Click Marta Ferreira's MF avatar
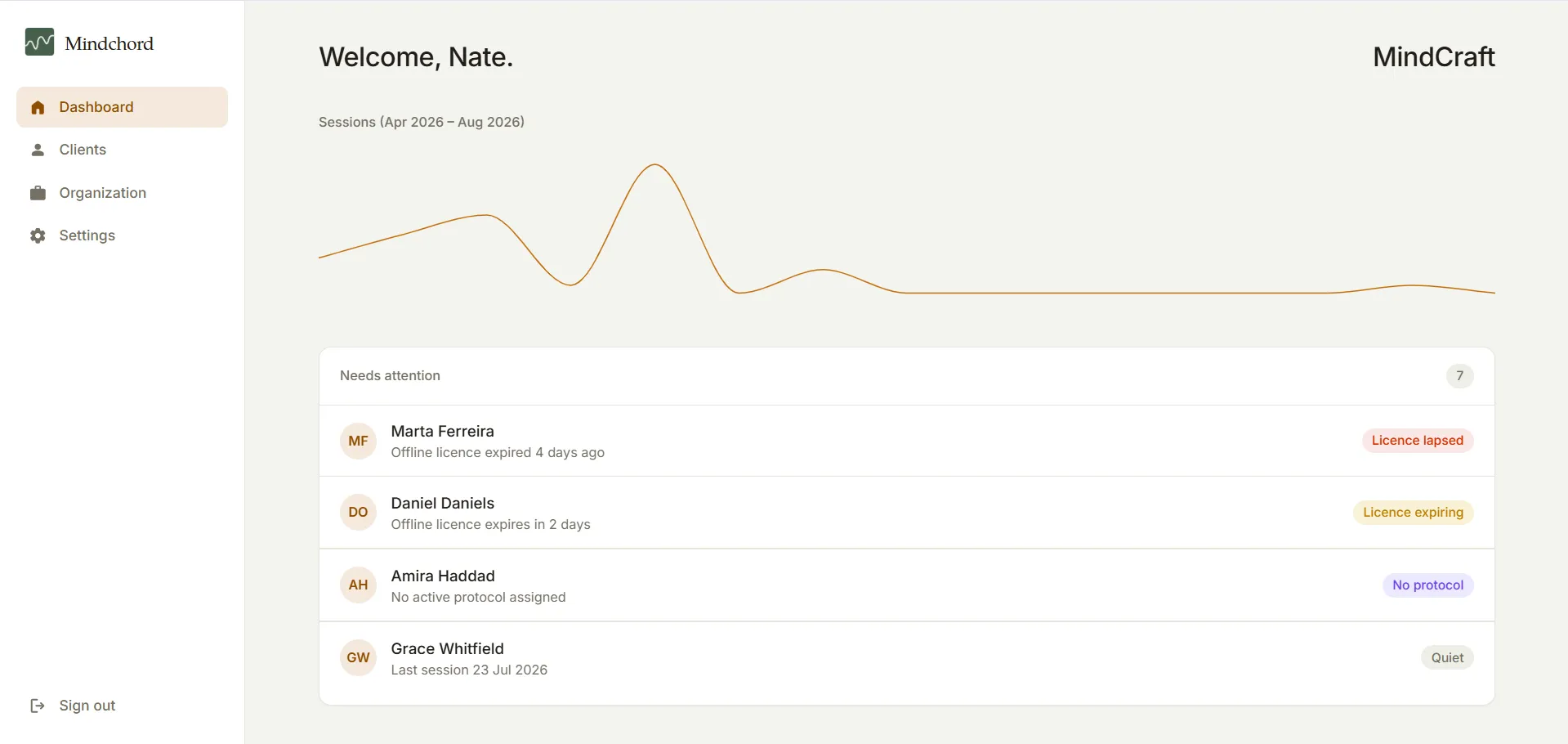 coord(358,441)
